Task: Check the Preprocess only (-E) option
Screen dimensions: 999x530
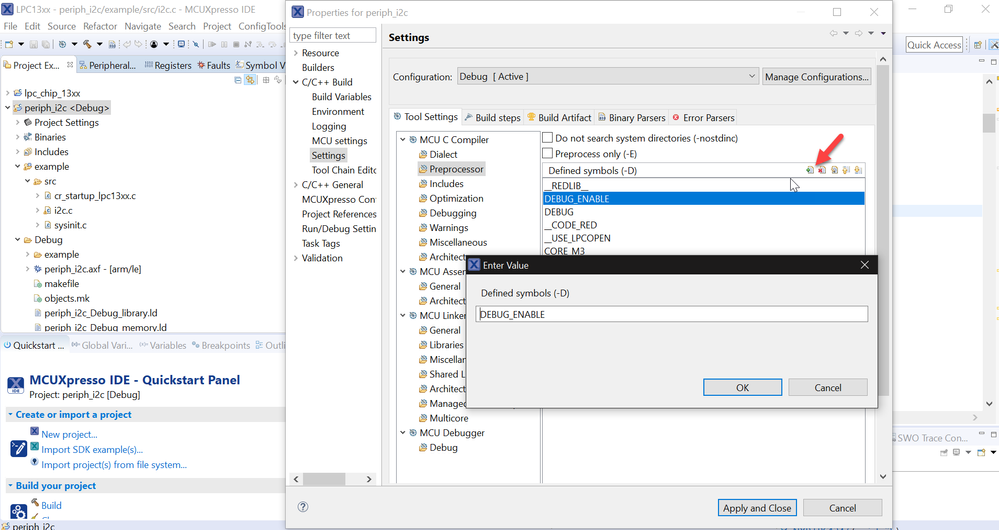Action: [x=547, y=154]
